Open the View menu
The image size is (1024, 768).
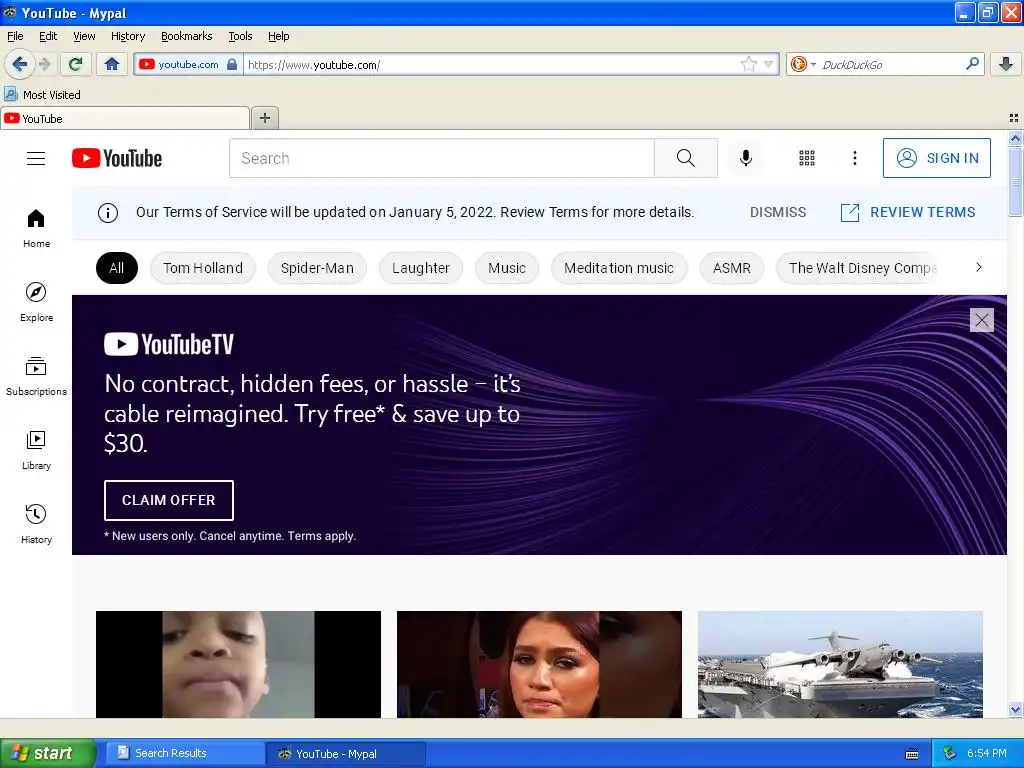(84, 36)
